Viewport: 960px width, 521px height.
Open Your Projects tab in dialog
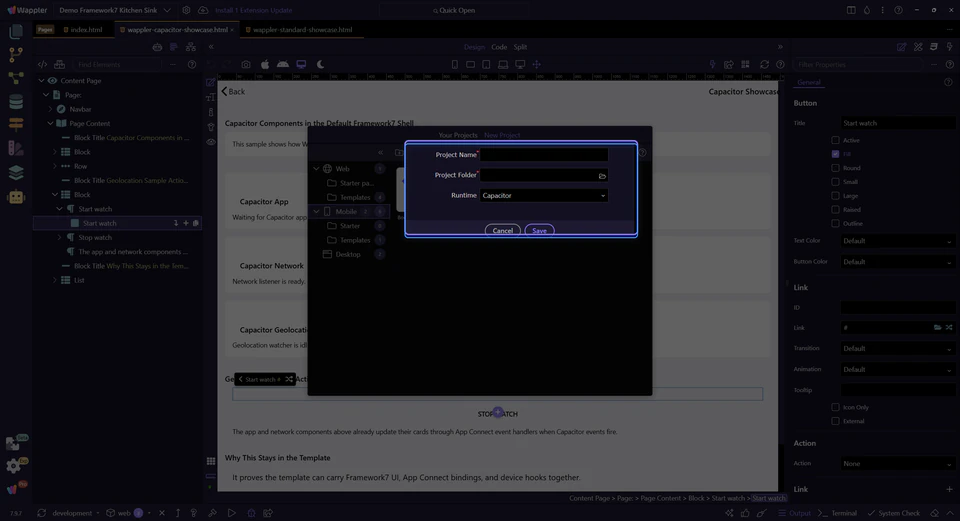(x=457, y=135)
